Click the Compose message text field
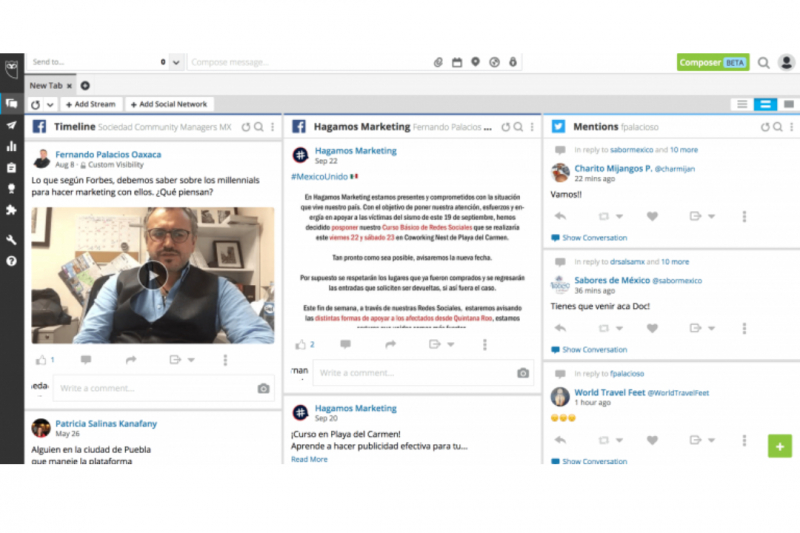The image size is (800, 533). 305,62
